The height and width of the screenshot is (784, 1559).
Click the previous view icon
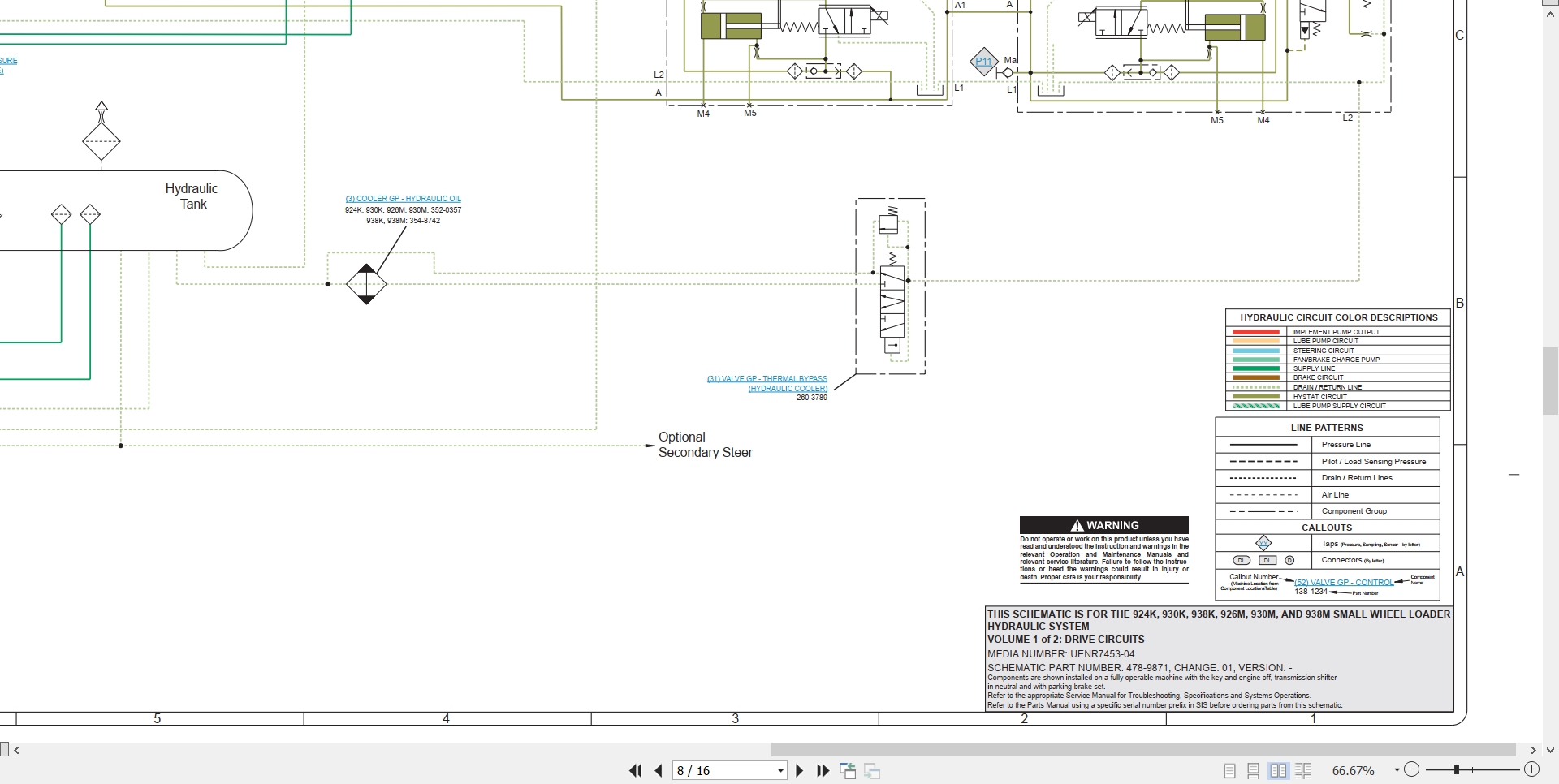[x=848, y=771]
